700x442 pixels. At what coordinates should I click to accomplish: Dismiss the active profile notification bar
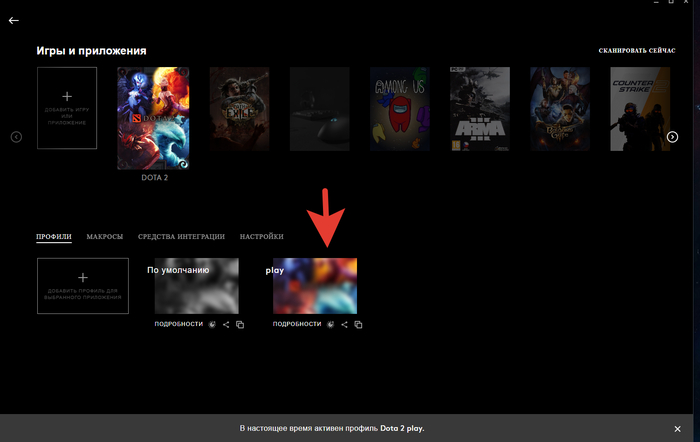tap(677, 428)
